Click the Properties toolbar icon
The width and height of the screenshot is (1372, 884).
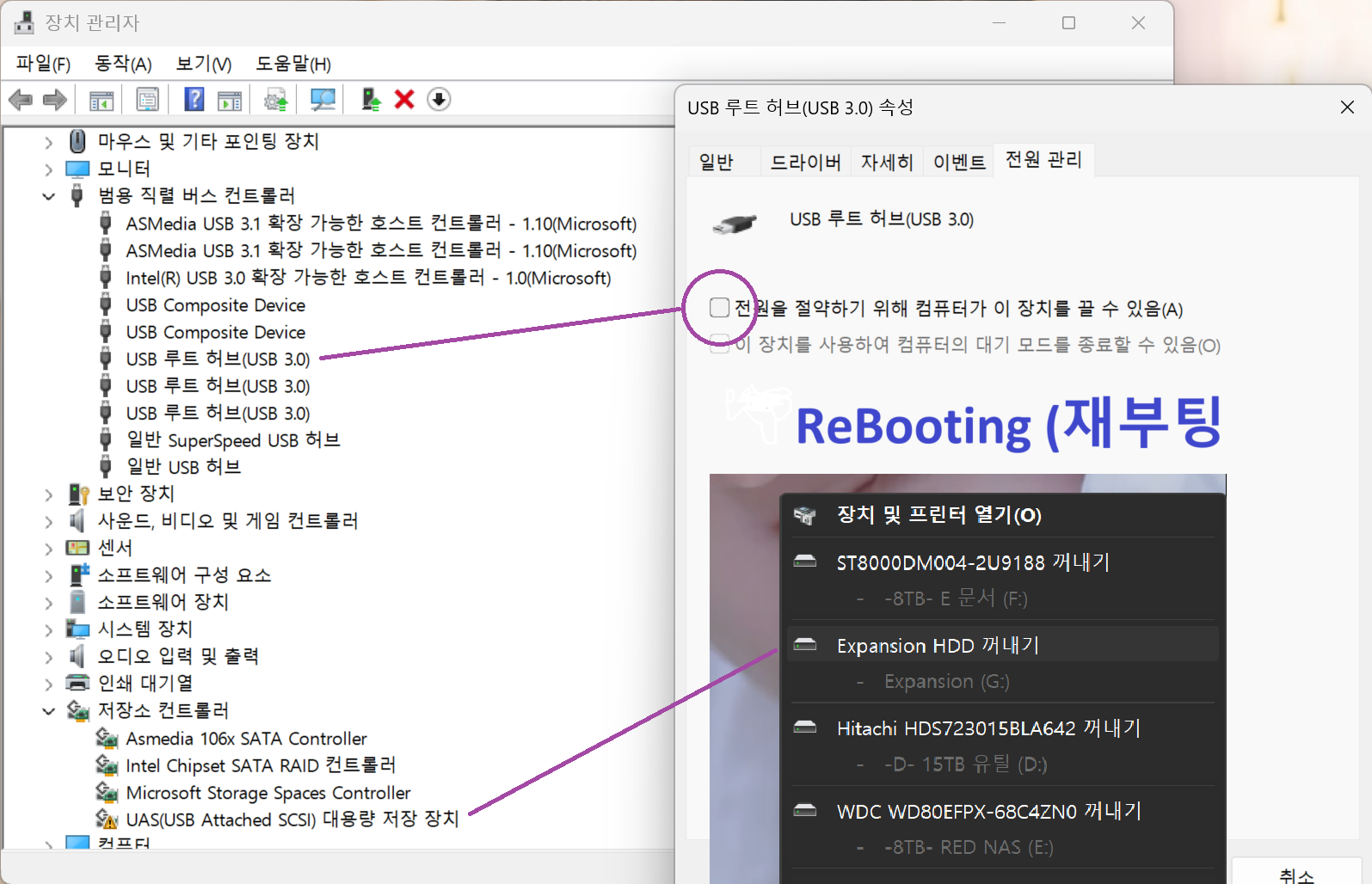click(147, 100)
